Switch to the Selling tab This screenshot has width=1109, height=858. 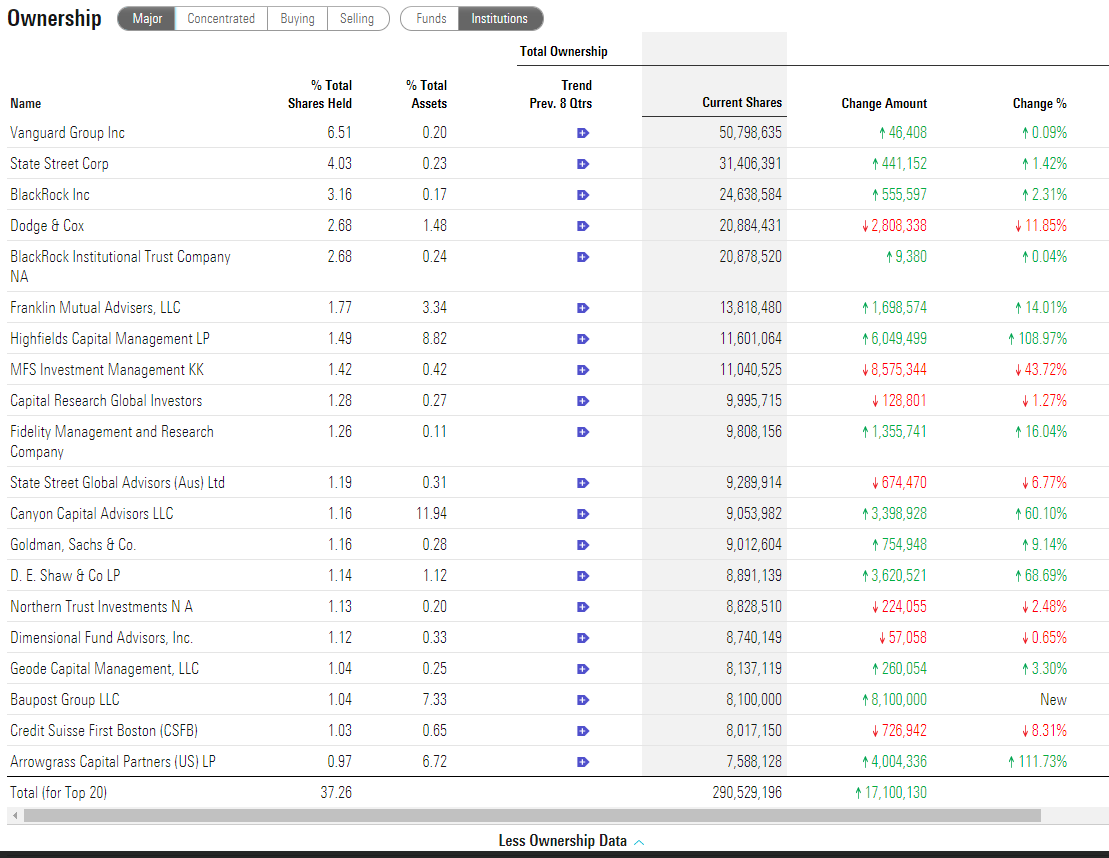pos(357,18)
